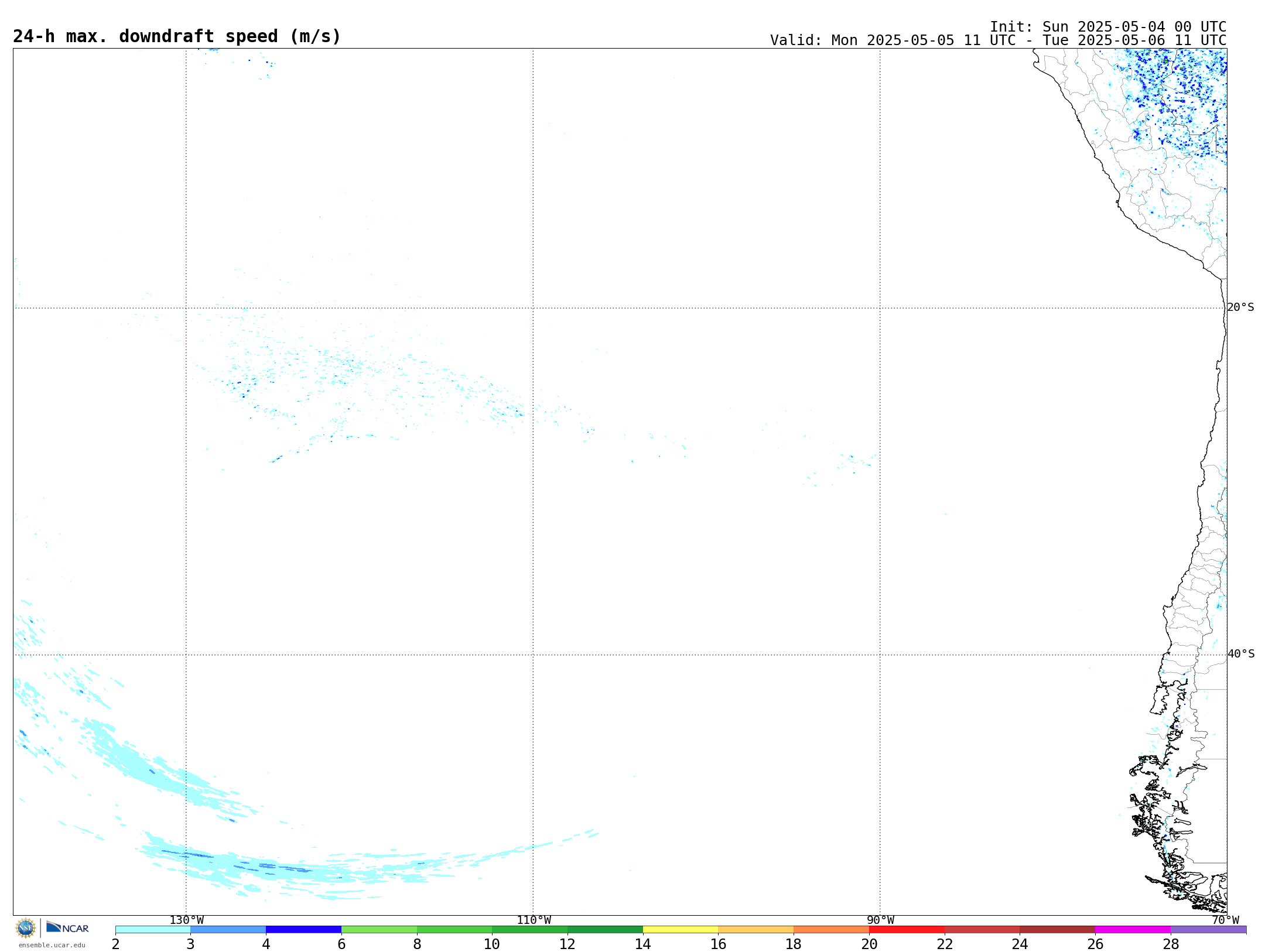Select the light green 6-8 colorbar segment
The height and width of the screenshot is (952, 1265).
tap(379, 930)
